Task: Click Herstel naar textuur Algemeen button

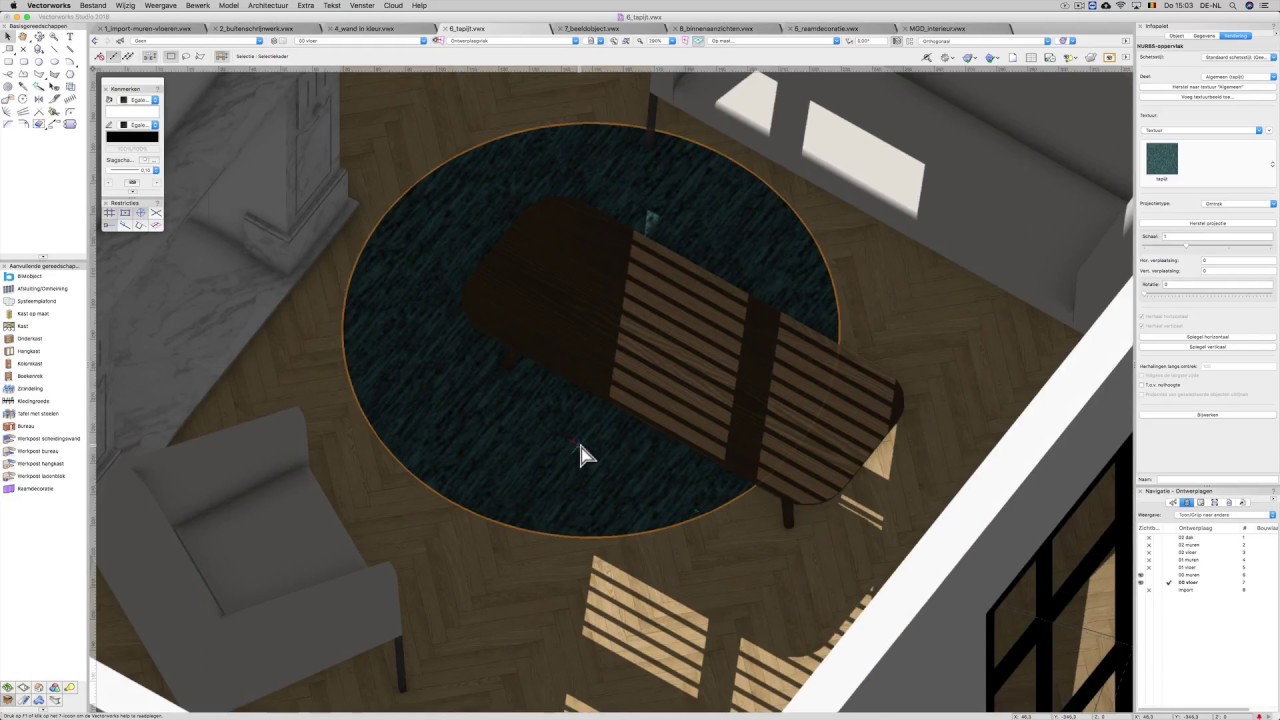Action: (1208, 87)
